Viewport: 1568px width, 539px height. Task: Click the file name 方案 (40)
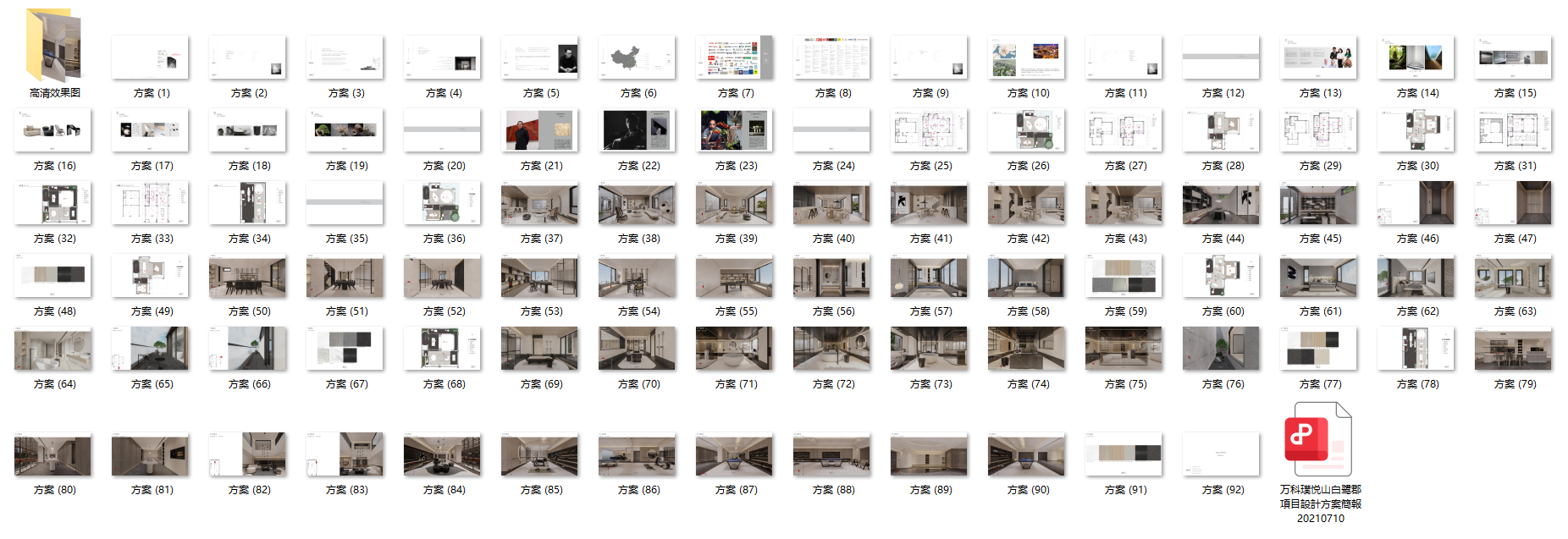[x=833, y=239]
